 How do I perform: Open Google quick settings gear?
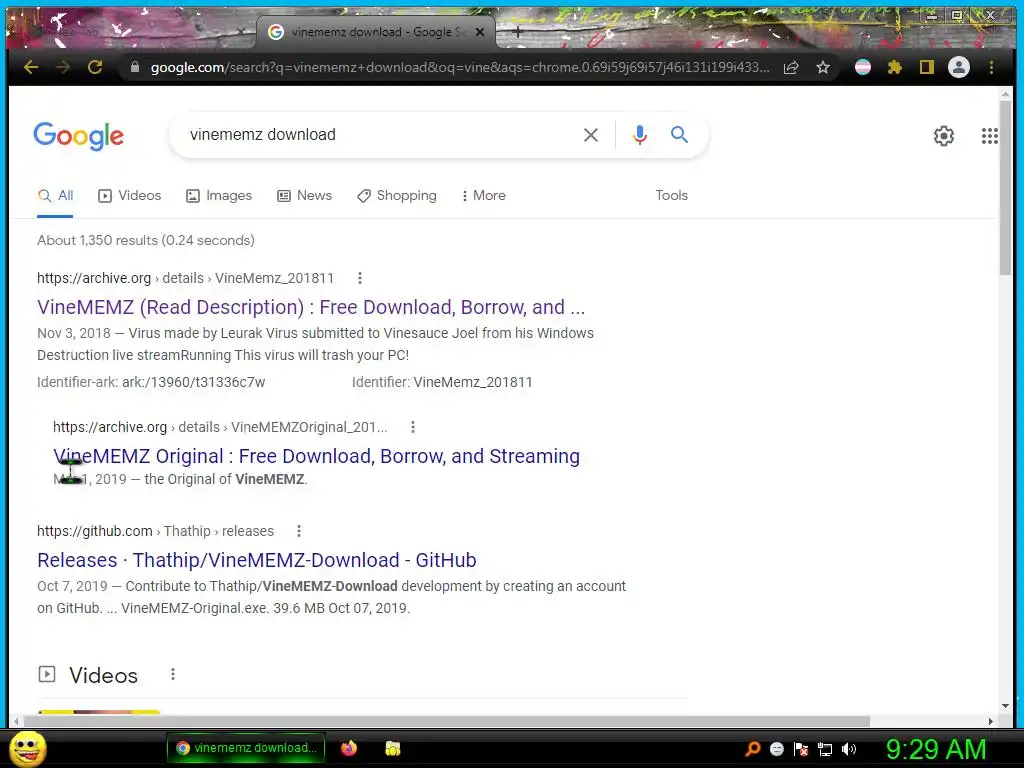[x=944, y=136]
